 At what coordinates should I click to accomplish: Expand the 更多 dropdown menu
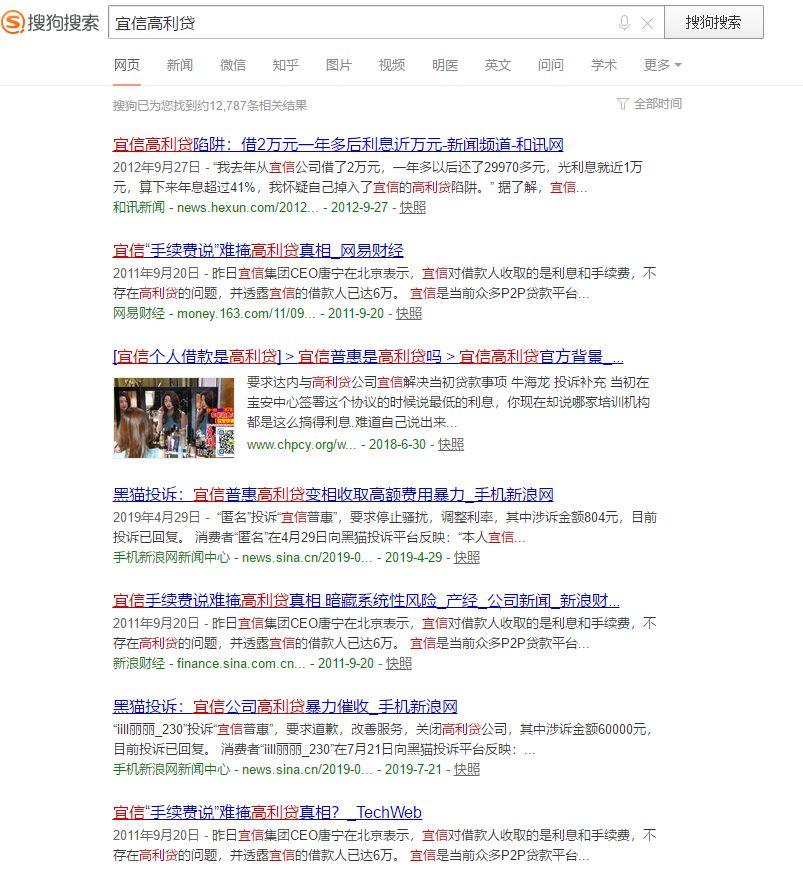[663, 65]
